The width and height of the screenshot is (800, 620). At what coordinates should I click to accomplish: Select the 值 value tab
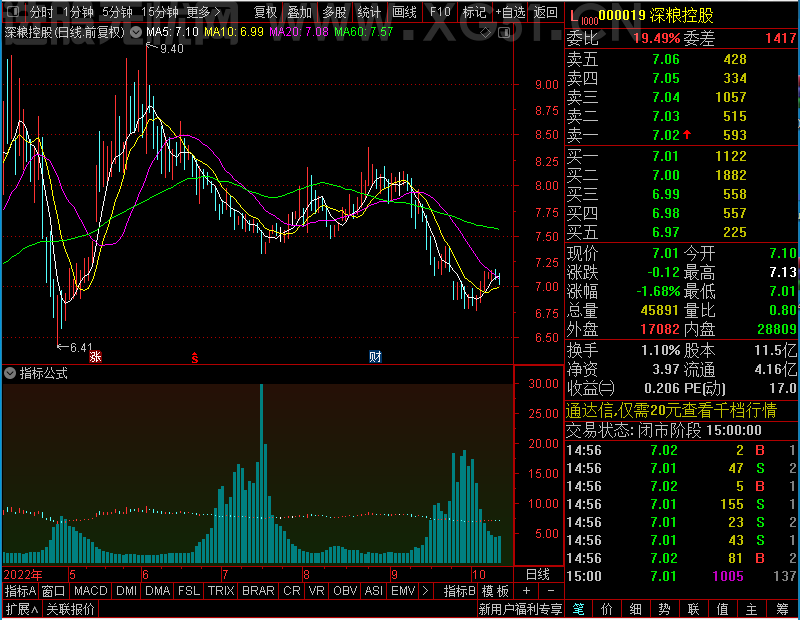pyautogui.click(x=722, y=609)
